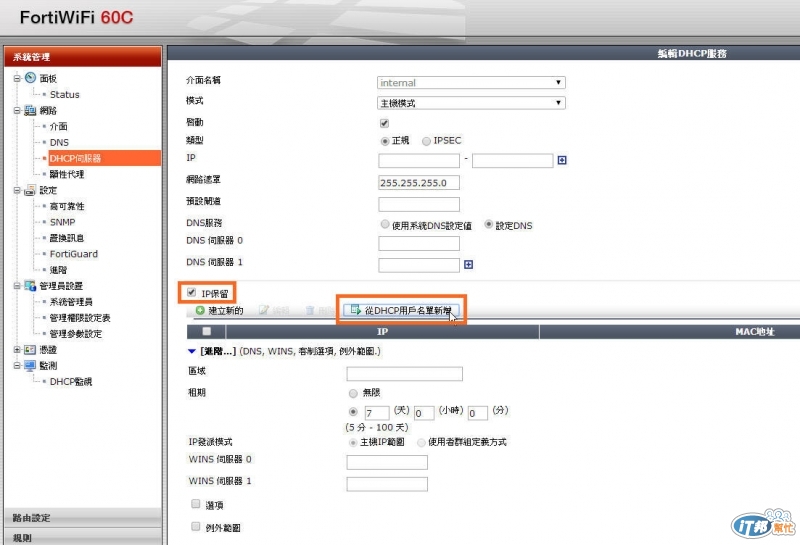Image resolution: width=800 pixels, height=545 pixels.
Task: Click the DNS 伺服器 0 input field
Action: tap(419, 243)
